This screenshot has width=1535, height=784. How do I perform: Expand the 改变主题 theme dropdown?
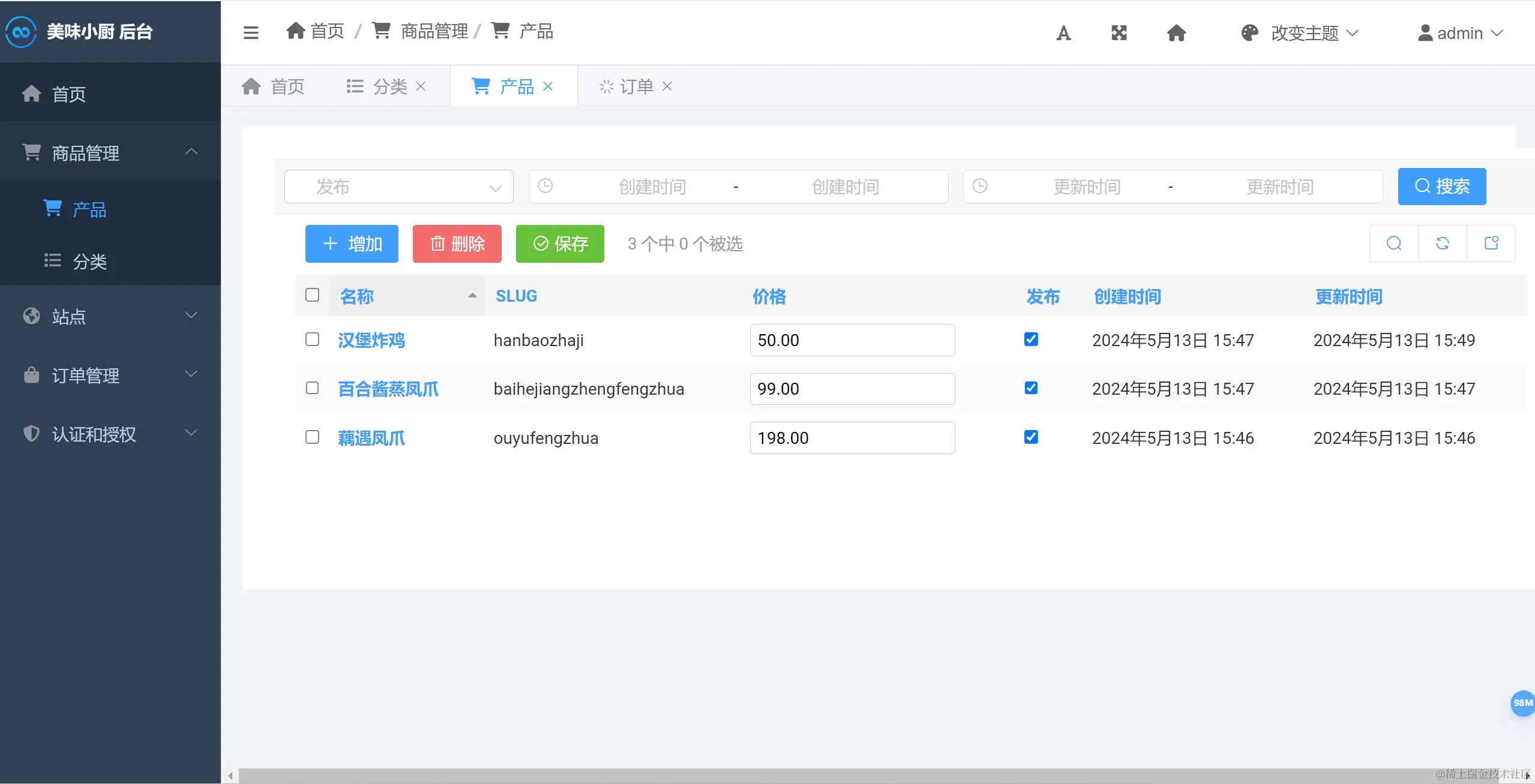click(1300, 33)
